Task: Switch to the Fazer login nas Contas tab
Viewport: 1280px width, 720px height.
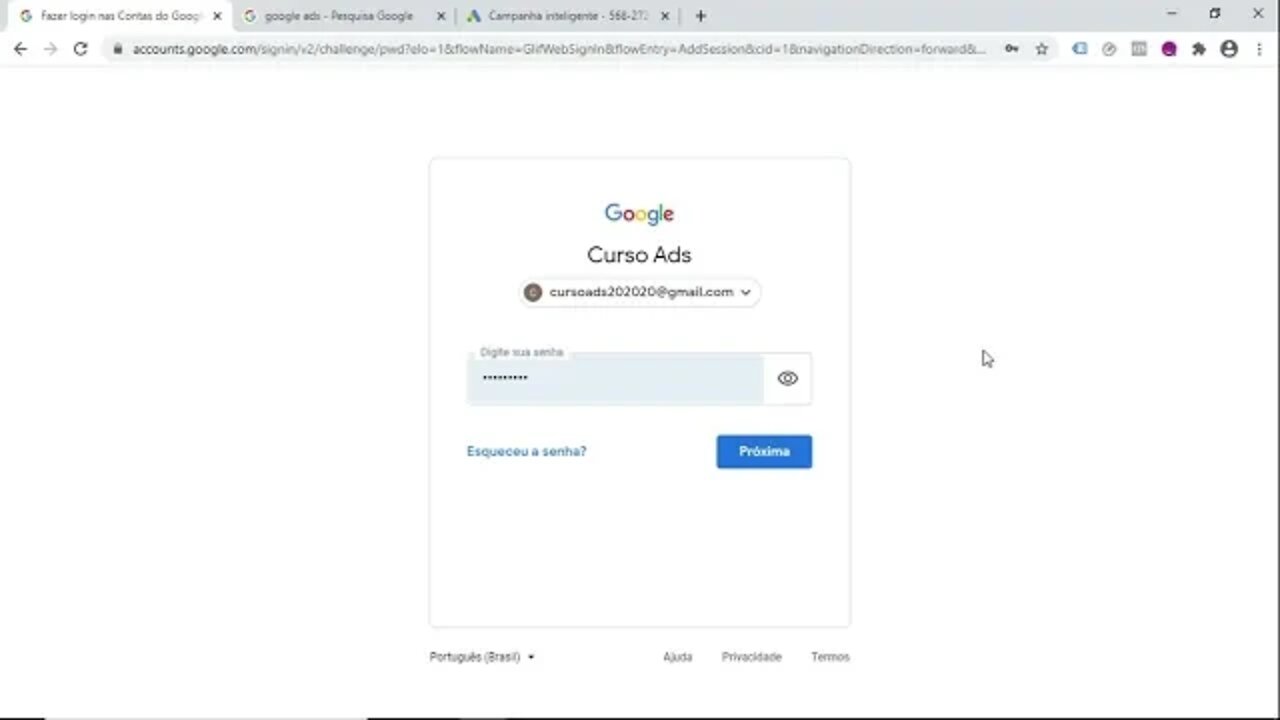Action: point(119,16)
